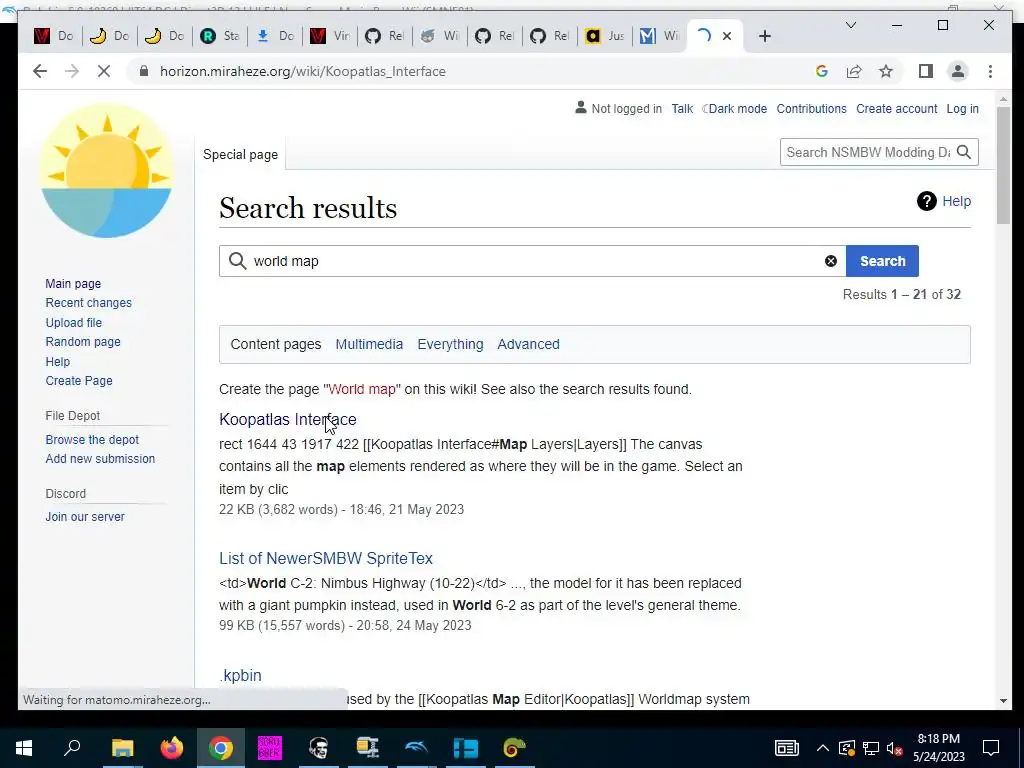The width and height of the screenshot is (1024, 768).
Task: Click the Google icon in address bar
Action: [x=822, y=71]
